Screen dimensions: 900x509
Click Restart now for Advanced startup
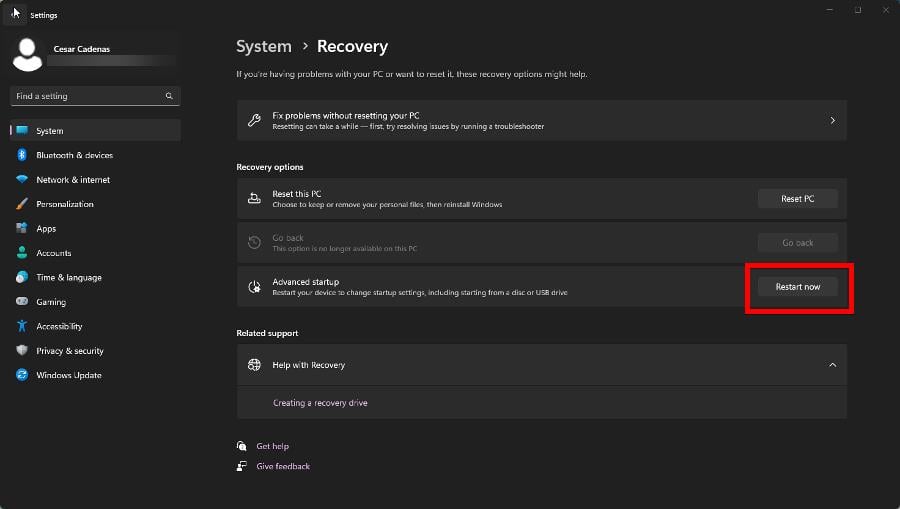(797, 287)
